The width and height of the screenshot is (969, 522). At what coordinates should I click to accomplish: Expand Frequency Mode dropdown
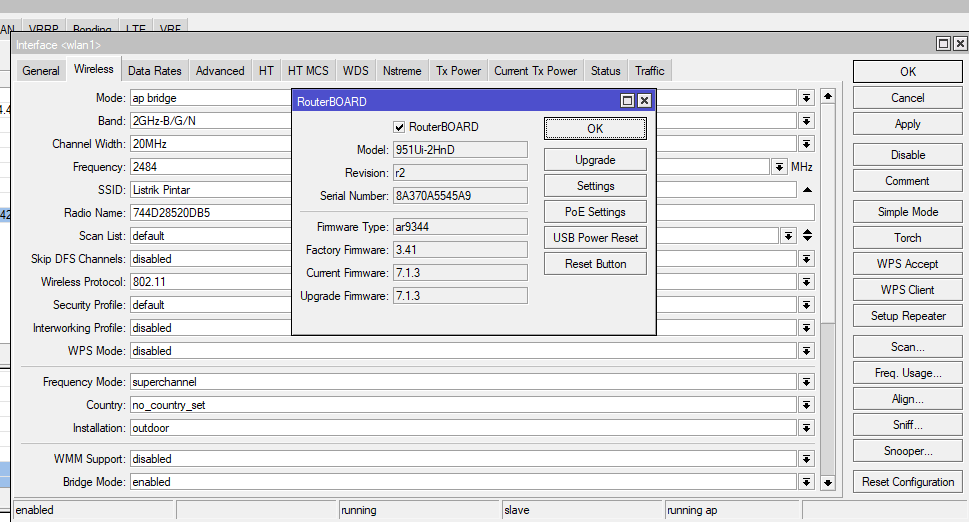pyautogui.click(x=806, y=382)
